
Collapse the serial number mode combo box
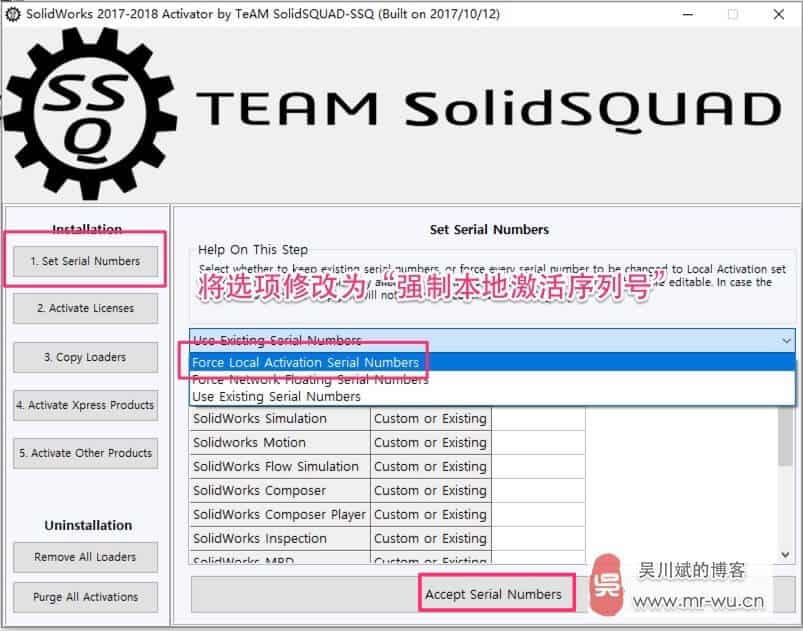(492, 340)
